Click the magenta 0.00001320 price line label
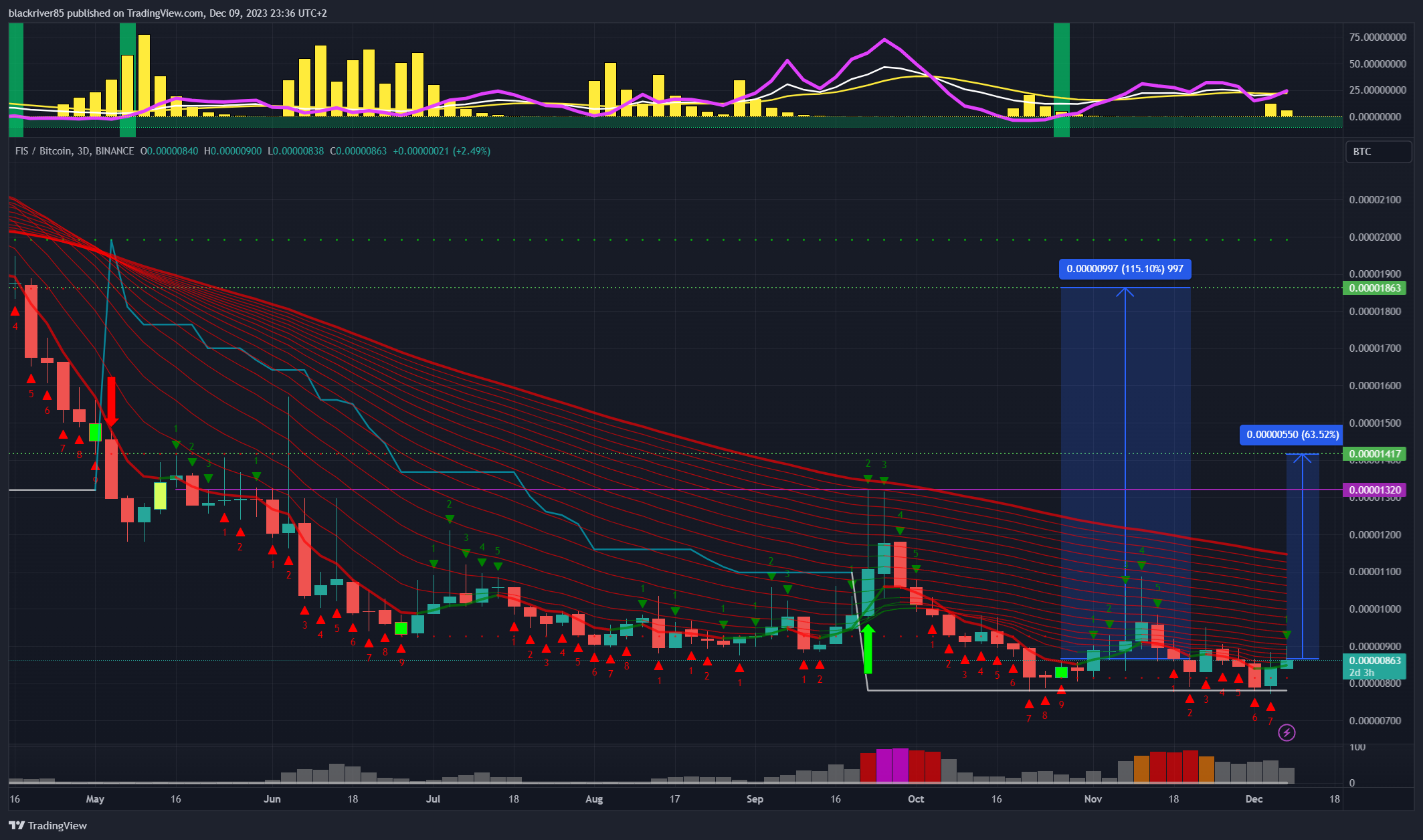The width and height of the screenshot is (1423, 840). 1374,490
